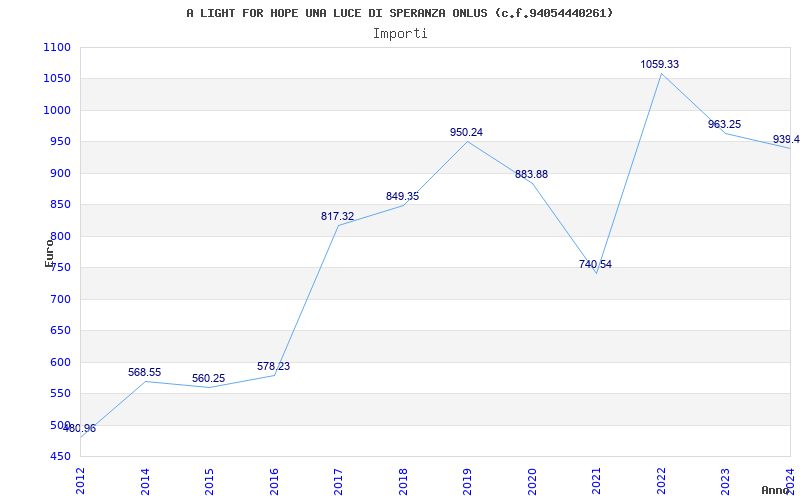Click y-axis value 450
The image size is (800, 500).
[60, 457]
